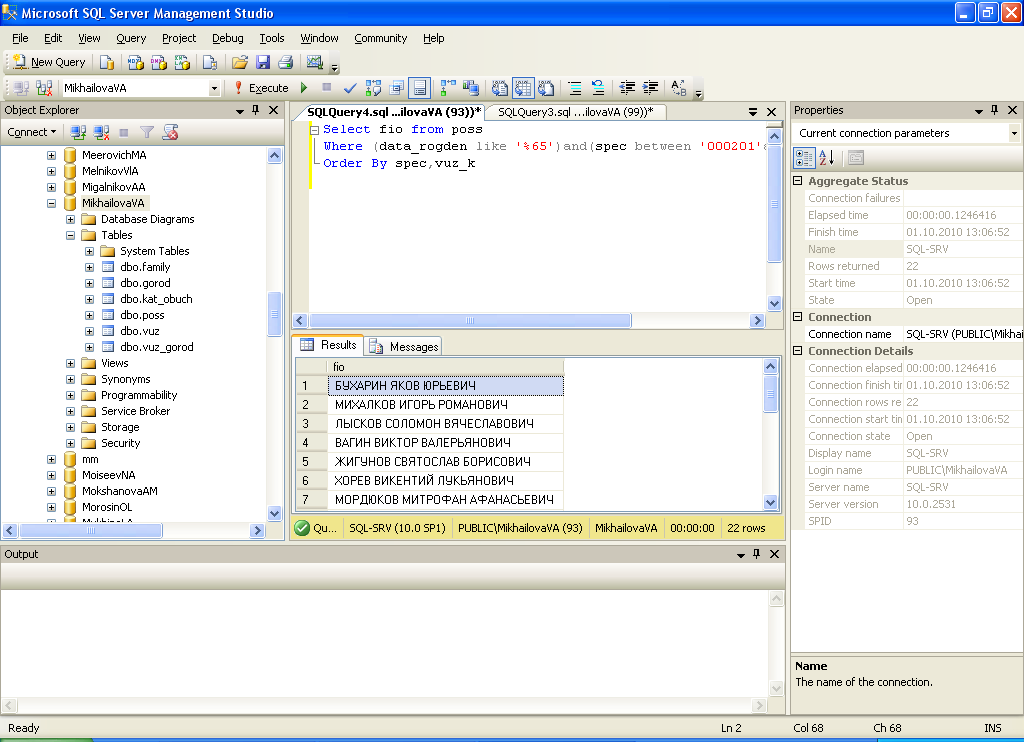The image size is (1024, 742).
Task: Collapse the MikhailovaVA database node
Action: [52, 203]
